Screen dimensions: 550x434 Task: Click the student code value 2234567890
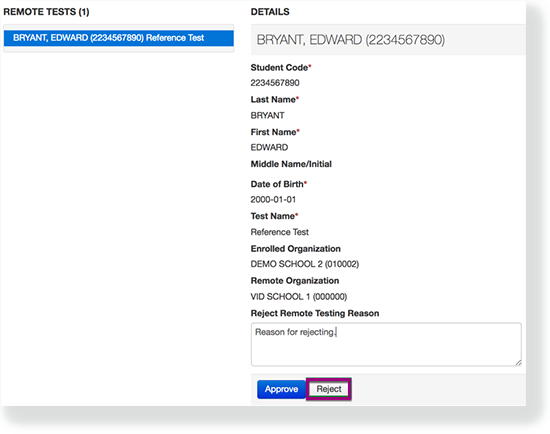(x=275, y=83)
